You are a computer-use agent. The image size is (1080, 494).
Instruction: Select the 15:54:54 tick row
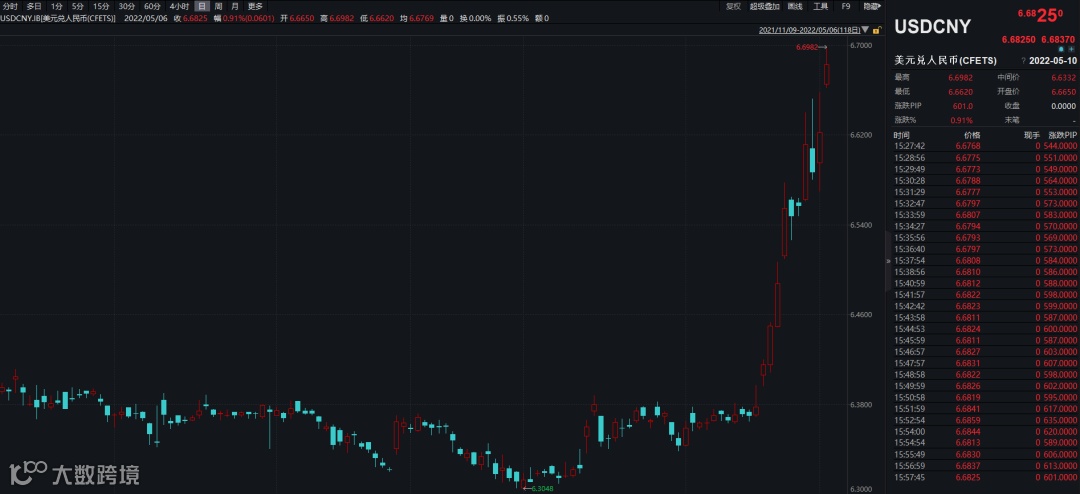point(986,443)
